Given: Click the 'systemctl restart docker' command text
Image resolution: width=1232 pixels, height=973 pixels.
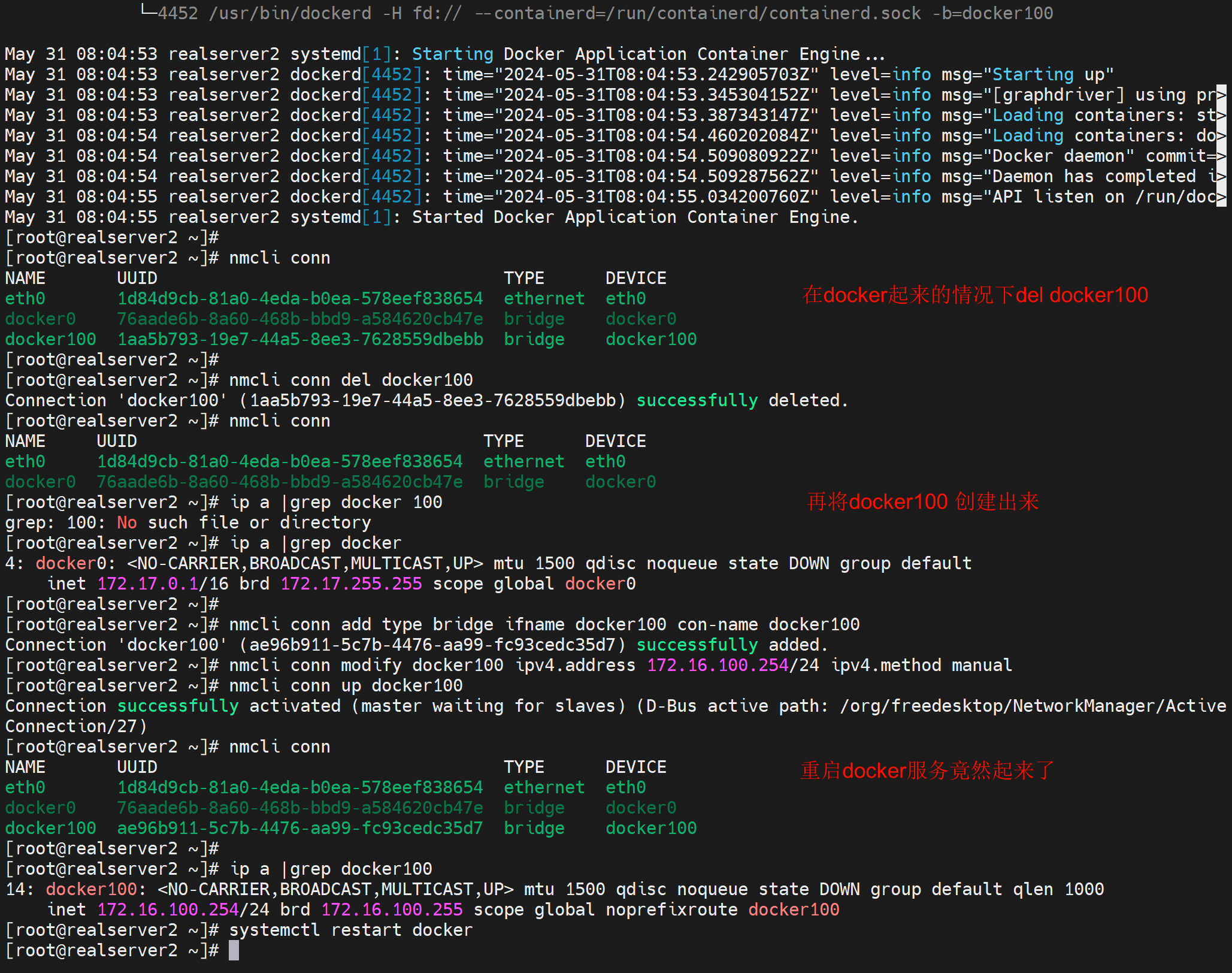Looking at the screenshot, I should pyautogui.click(x=351, y=930).
